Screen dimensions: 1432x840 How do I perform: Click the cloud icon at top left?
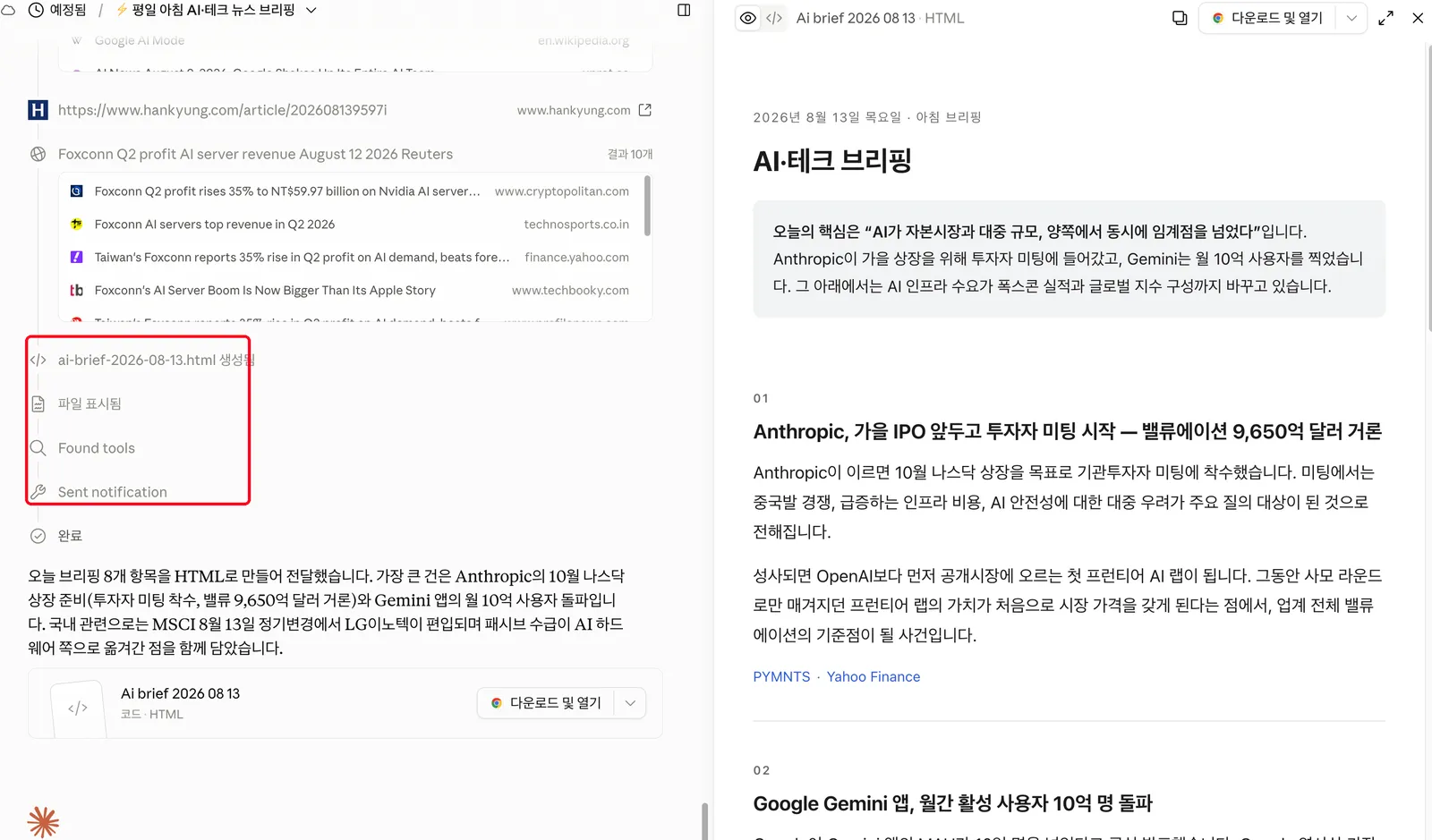pyautogui.click(x=8, y=11)
